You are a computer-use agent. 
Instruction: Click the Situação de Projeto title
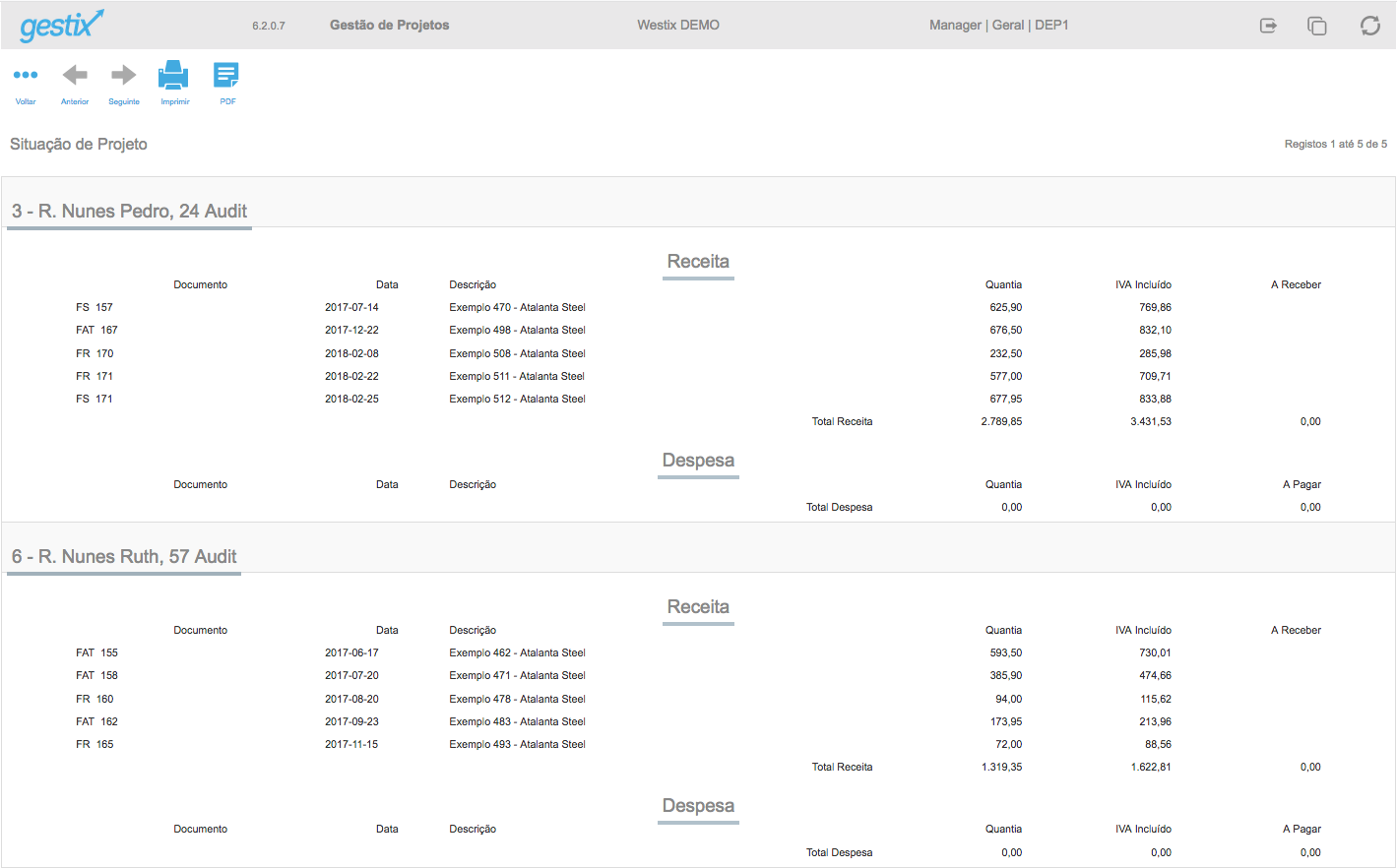(x=79, y=144)
